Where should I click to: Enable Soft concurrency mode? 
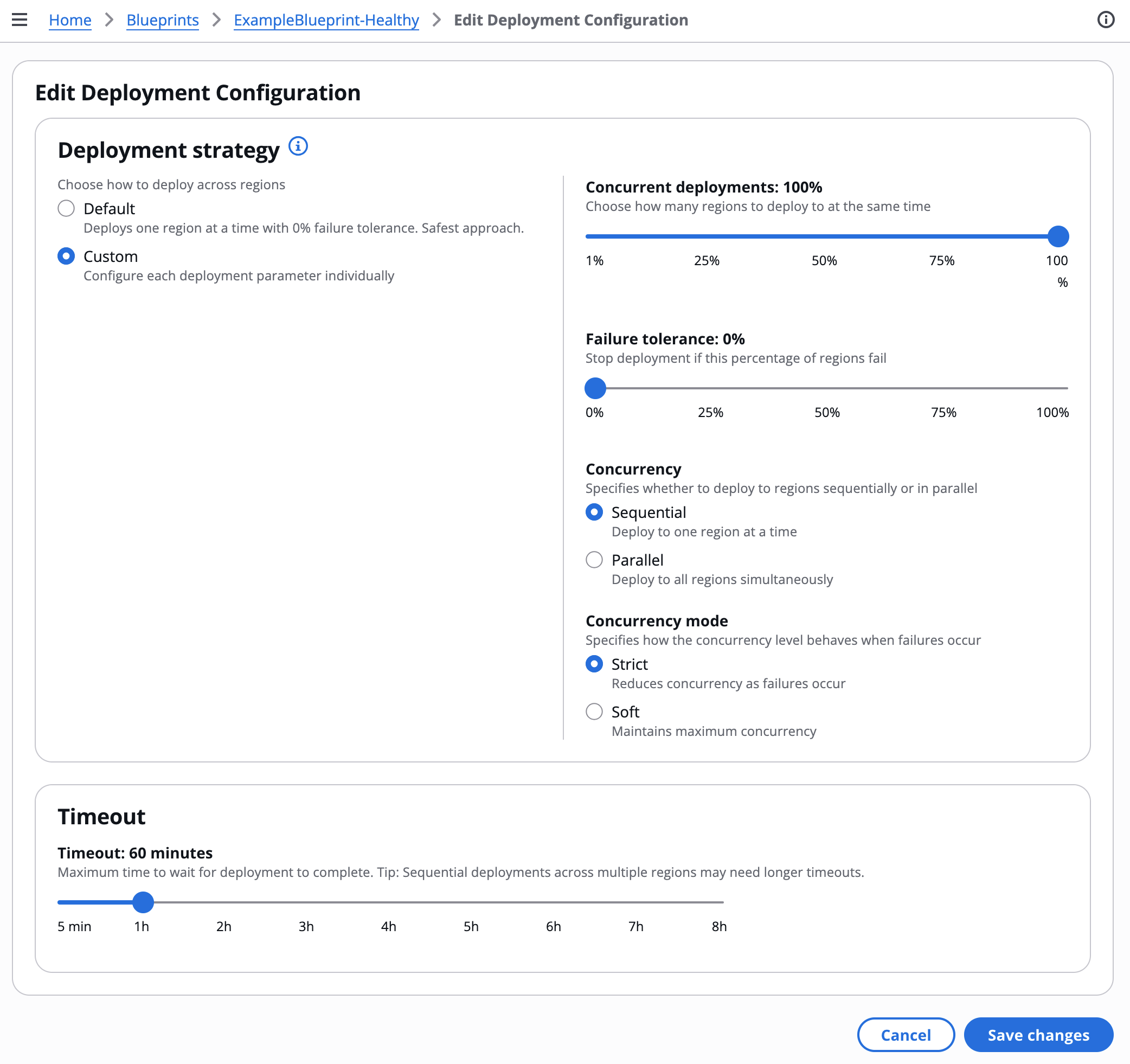click(x=594, y=712)
